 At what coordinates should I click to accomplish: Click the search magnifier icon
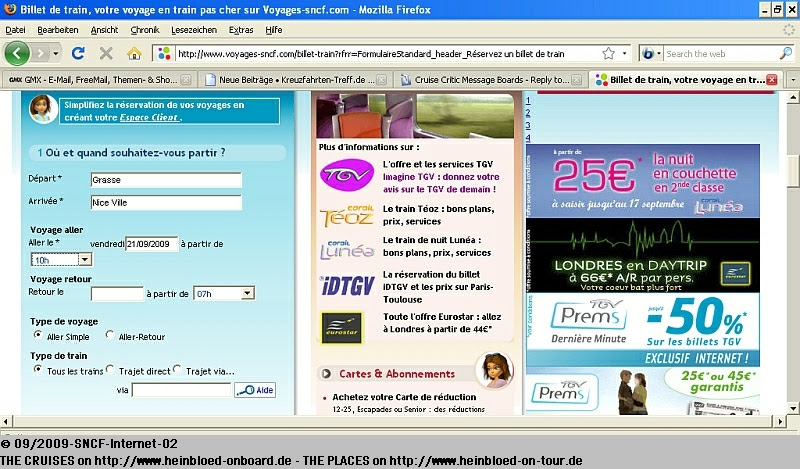(786, 53)
